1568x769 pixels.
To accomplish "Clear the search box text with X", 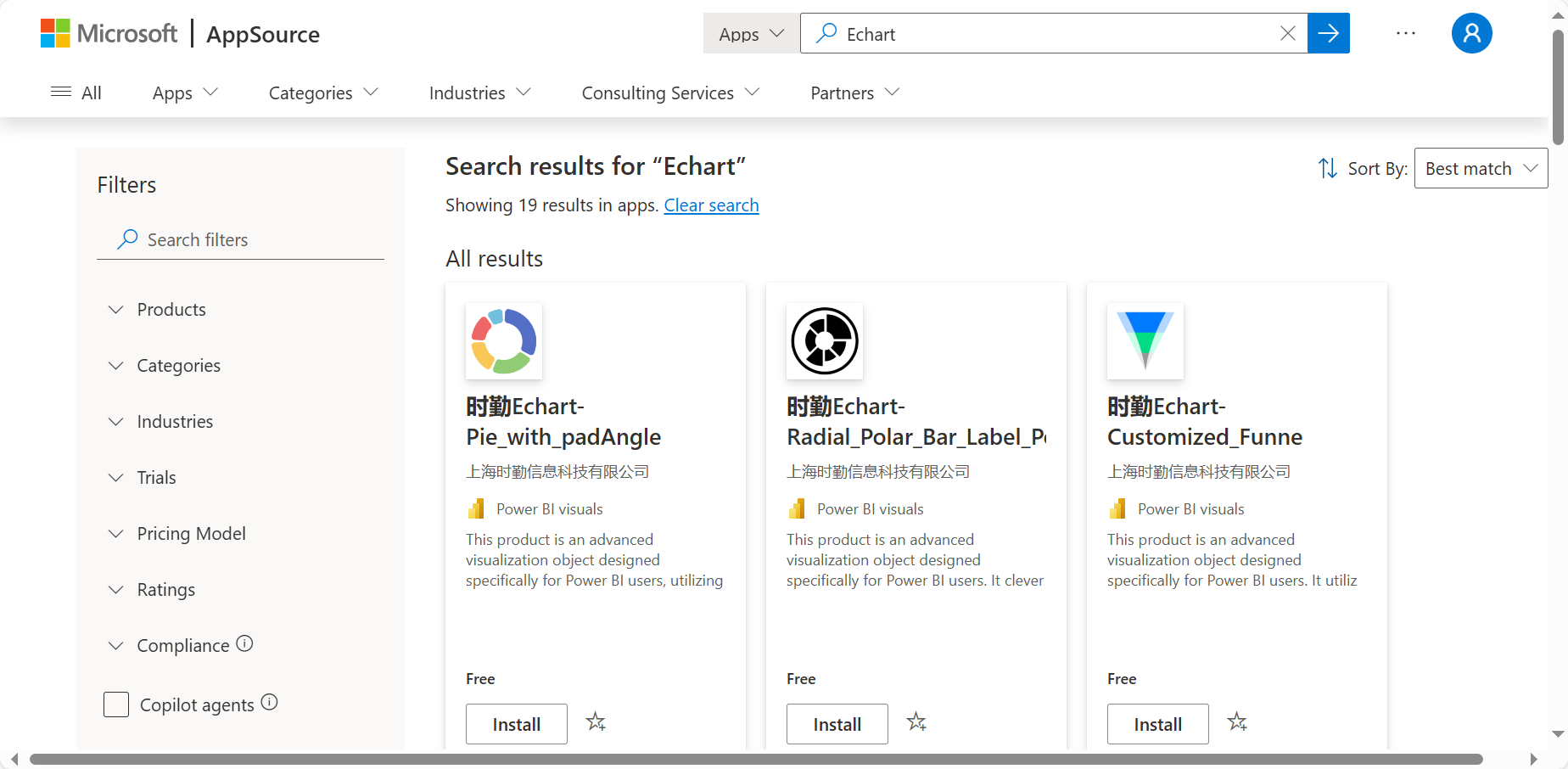I will point(1287,33).
